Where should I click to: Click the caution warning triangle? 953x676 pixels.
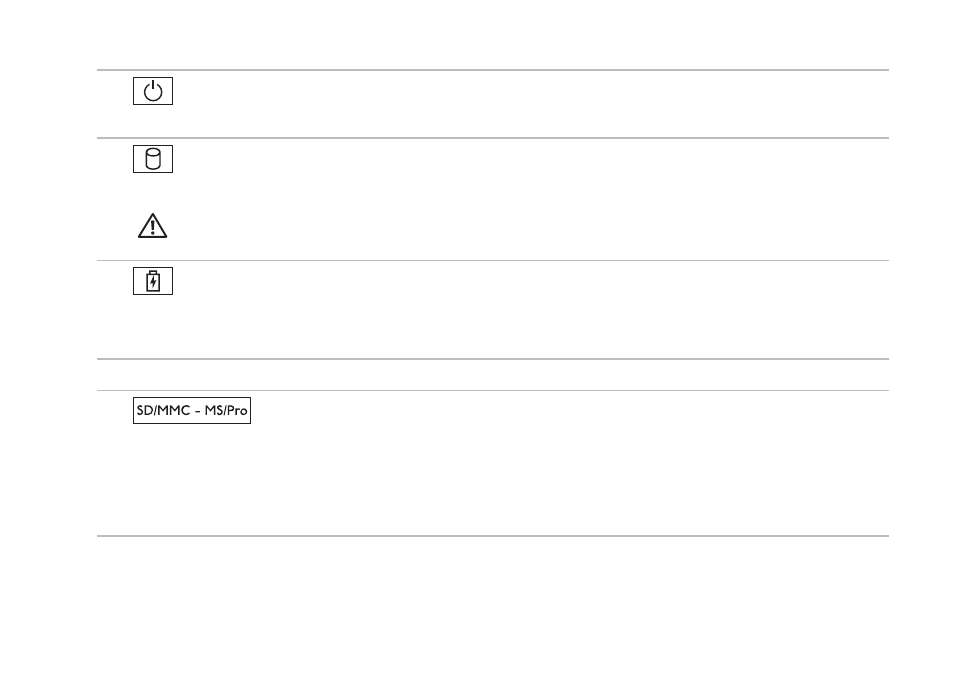(x=153, y=226)
